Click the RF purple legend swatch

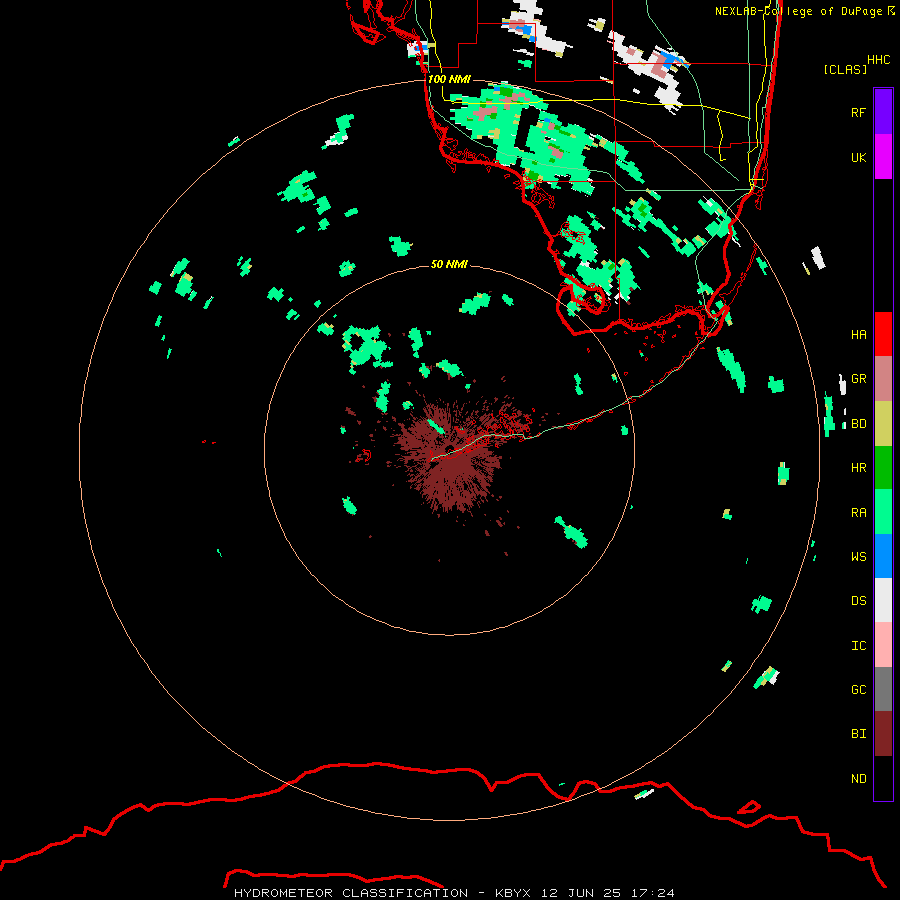pyautogui.click(x=883, y=112)
